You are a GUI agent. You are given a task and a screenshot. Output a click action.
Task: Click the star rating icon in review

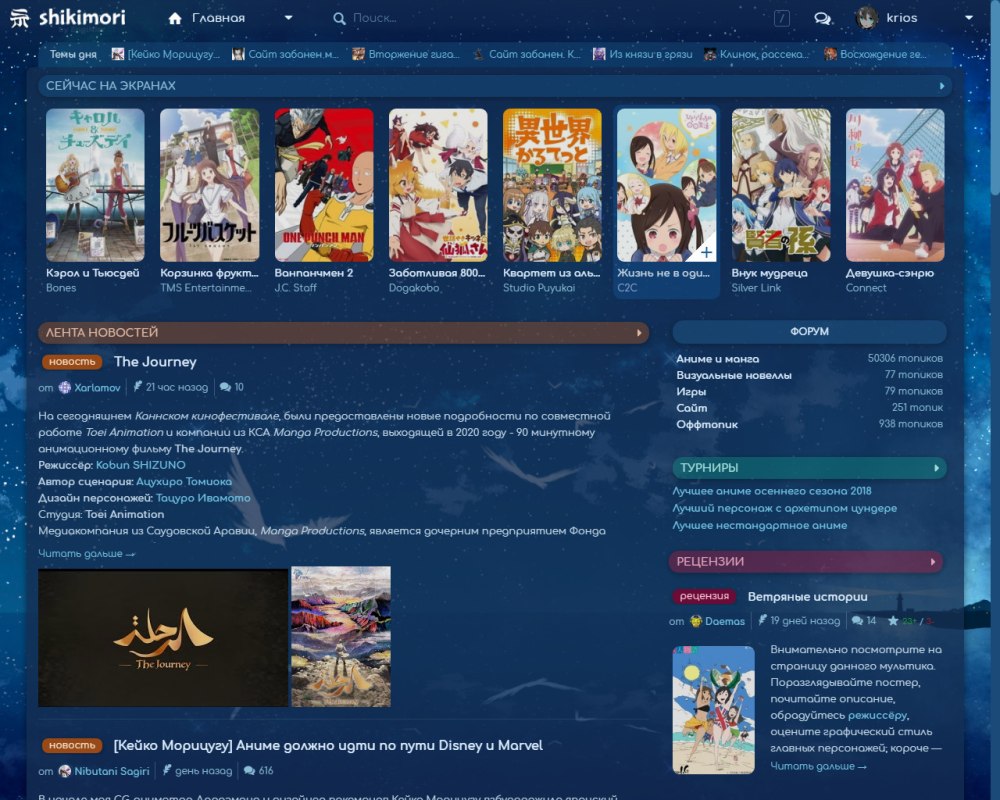click(x=893, y=621)
